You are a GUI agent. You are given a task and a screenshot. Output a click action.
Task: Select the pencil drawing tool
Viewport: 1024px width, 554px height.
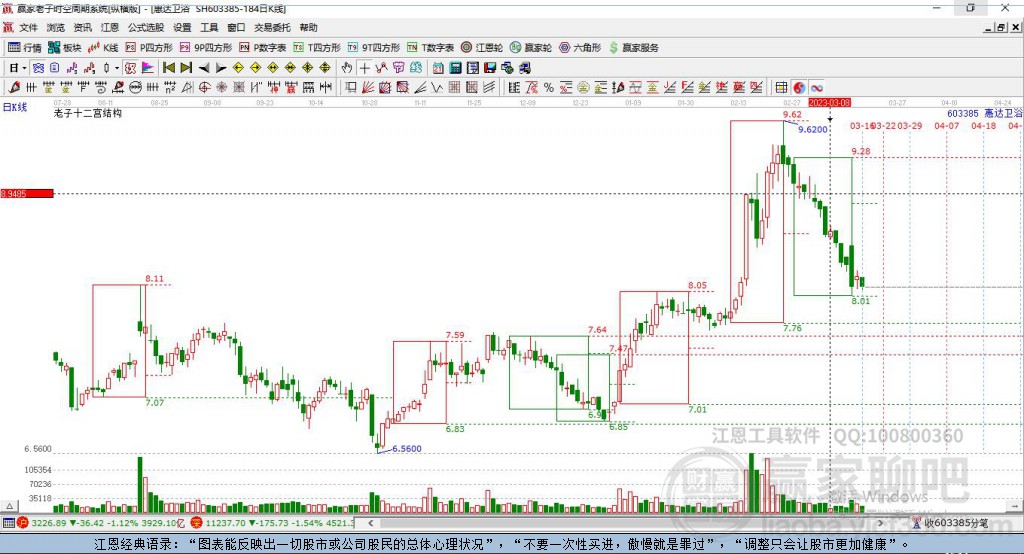[14, 87]
